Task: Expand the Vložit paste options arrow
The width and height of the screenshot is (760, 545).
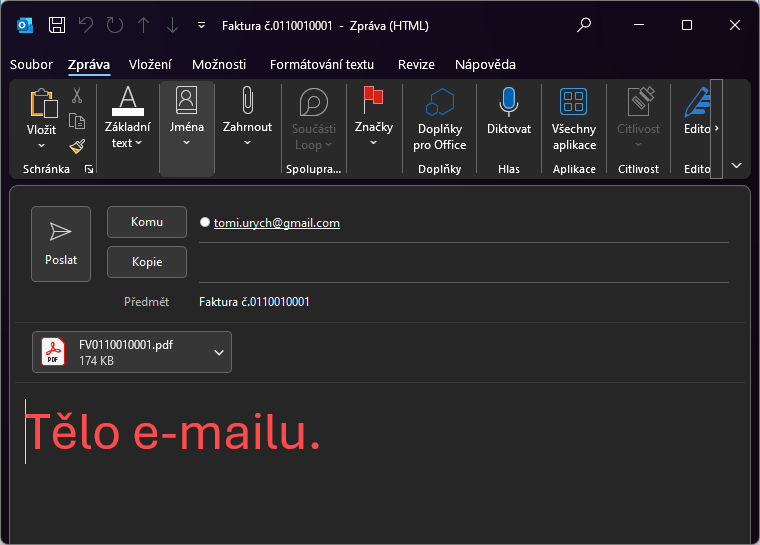Action: (41, 145)
